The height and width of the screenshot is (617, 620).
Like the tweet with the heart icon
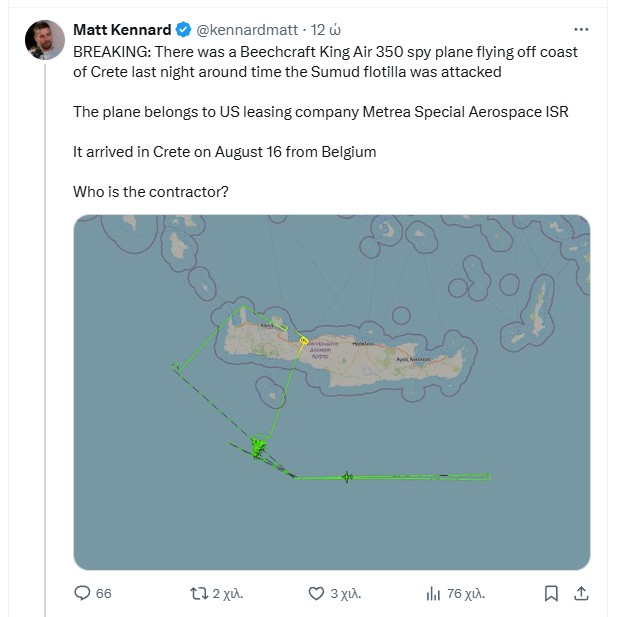pos(316,593)
